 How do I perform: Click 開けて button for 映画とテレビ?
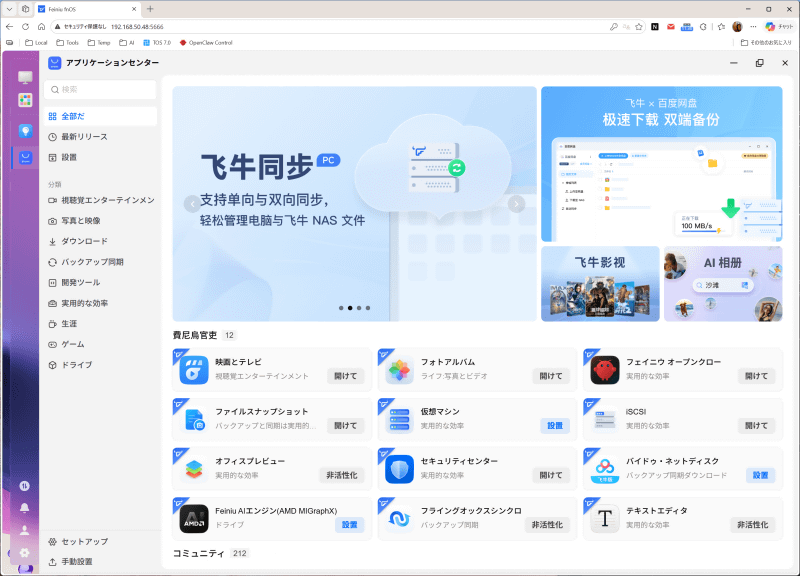[x=345, y=376]
